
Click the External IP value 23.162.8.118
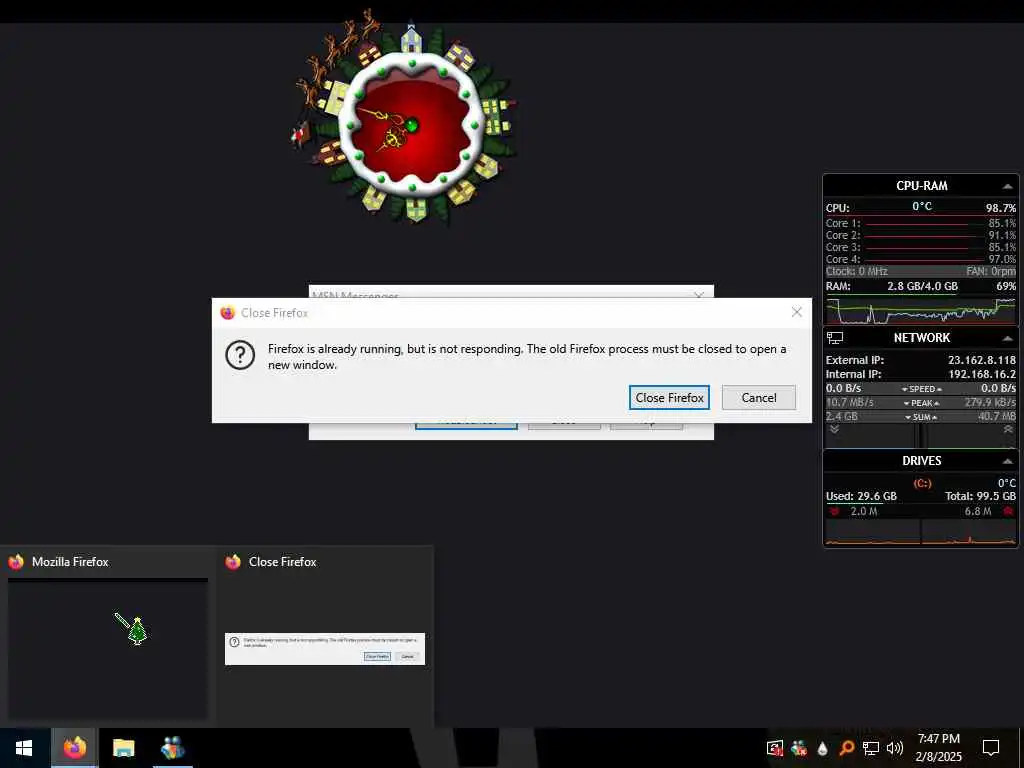pos(982,360)
